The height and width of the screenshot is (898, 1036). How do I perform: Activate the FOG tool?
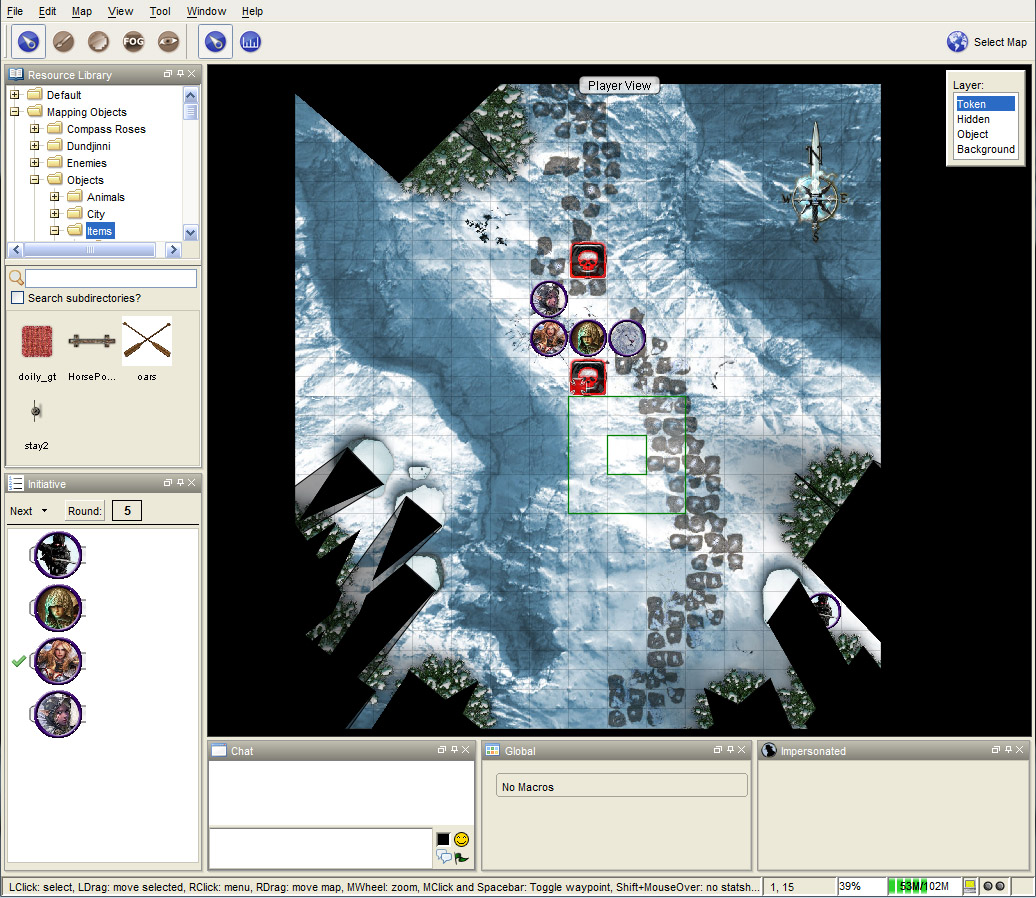[133, 42]
